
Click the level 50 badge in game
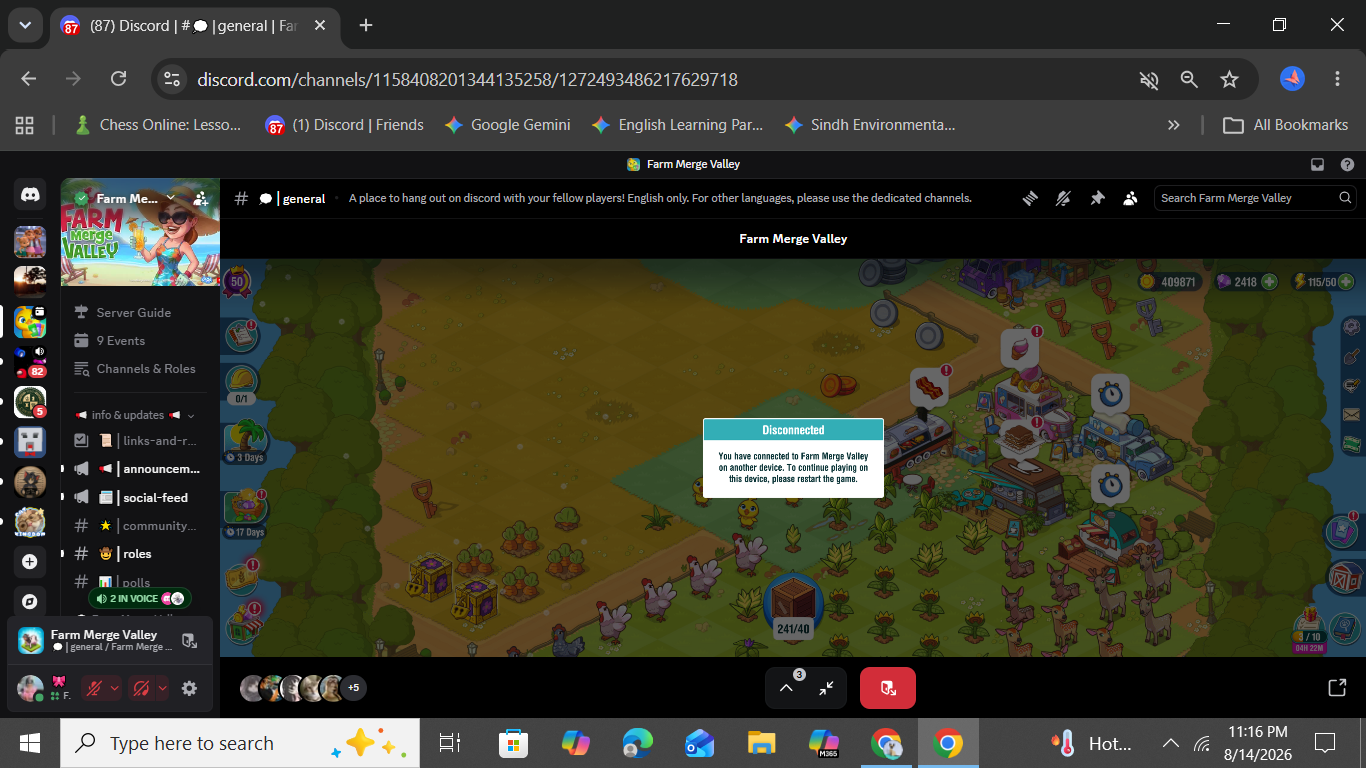(237, 281)
